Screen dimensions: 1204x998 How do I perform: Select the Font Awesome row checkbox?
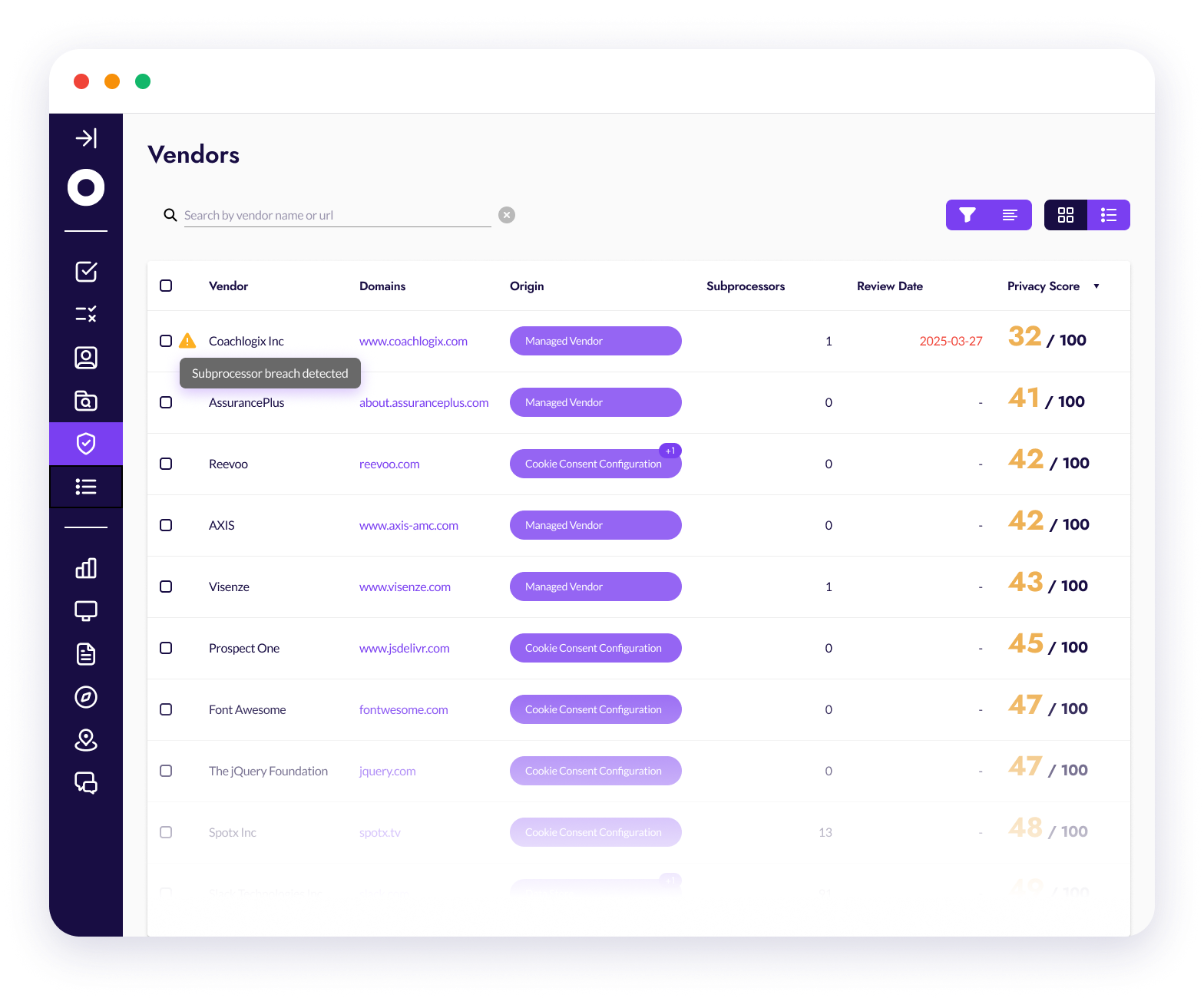tap(166, 709)
